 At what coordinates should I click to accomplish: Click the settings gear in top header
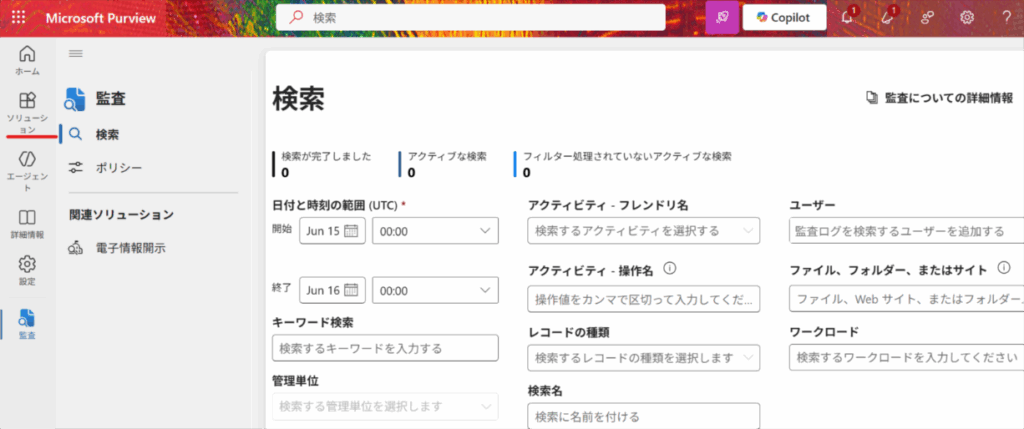pos(967,17)
